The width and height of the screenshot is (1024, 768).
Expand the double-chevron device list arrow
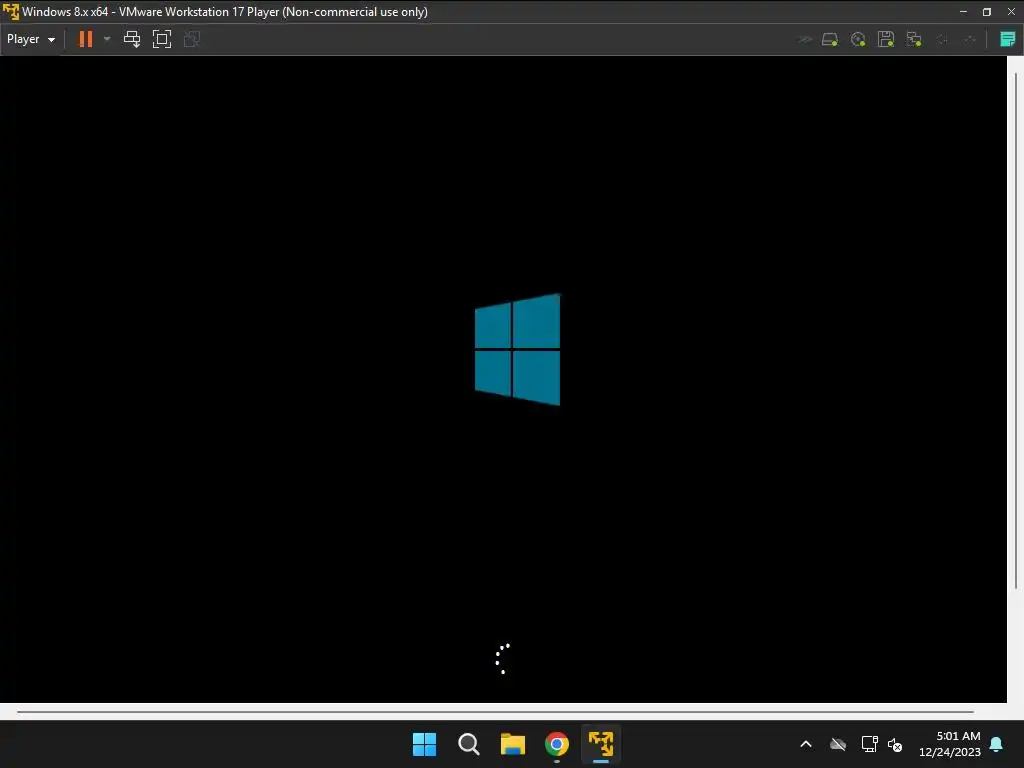(805, 39)
